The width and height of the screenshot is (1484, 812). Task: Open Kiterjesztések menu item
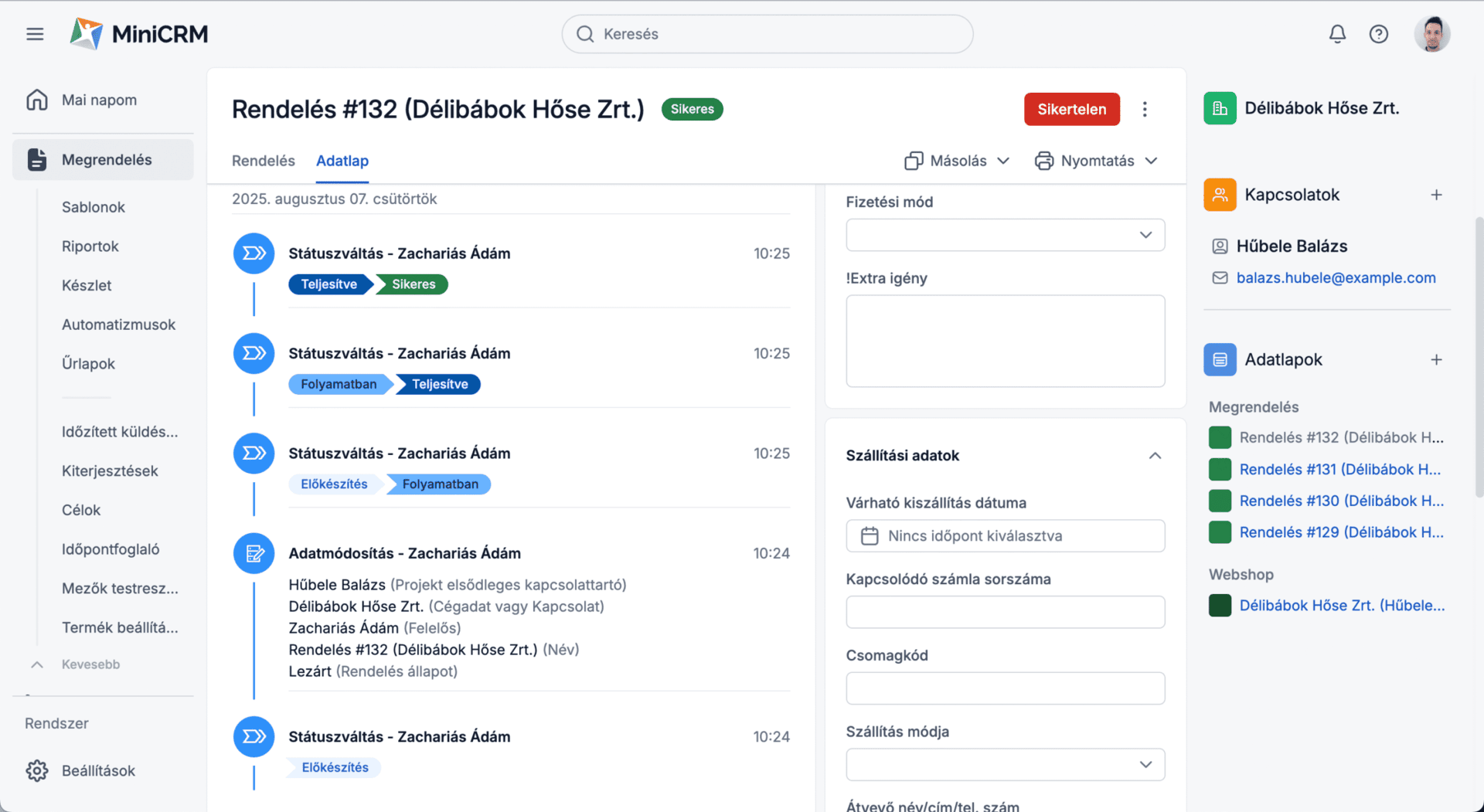click(x=110, y=471)
